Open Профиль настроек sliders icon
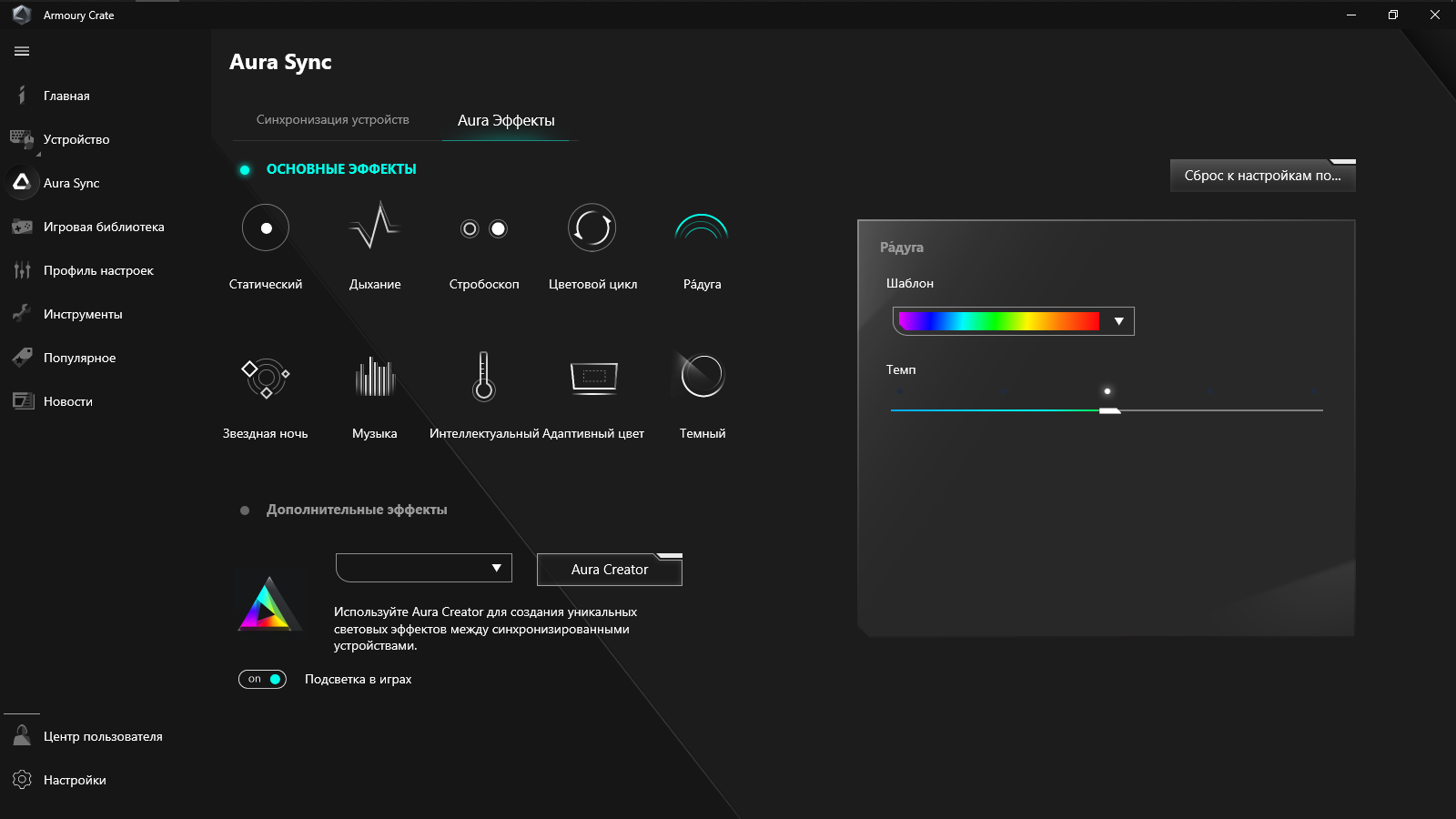The image size is (1456, 819). tap(22, 270)
